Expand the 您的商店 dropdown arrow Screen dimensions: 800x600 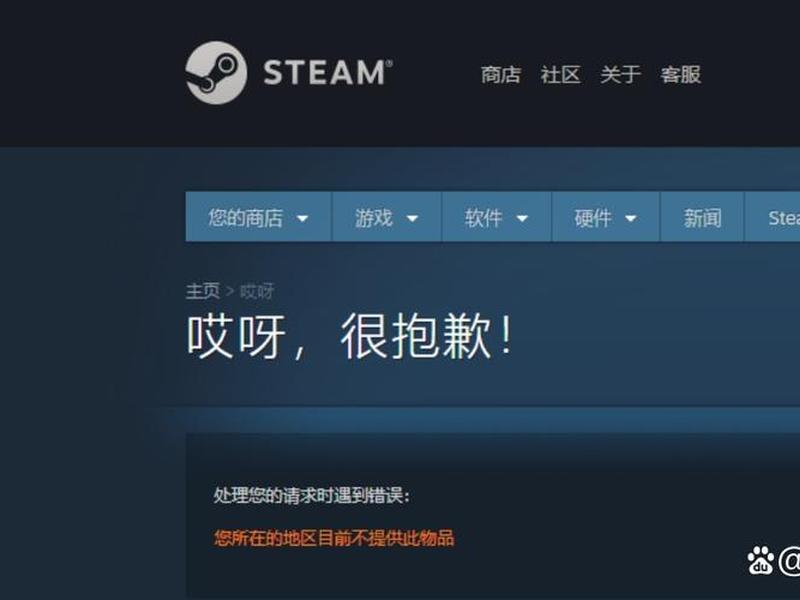pyautogui.click(x=303, y=219)
